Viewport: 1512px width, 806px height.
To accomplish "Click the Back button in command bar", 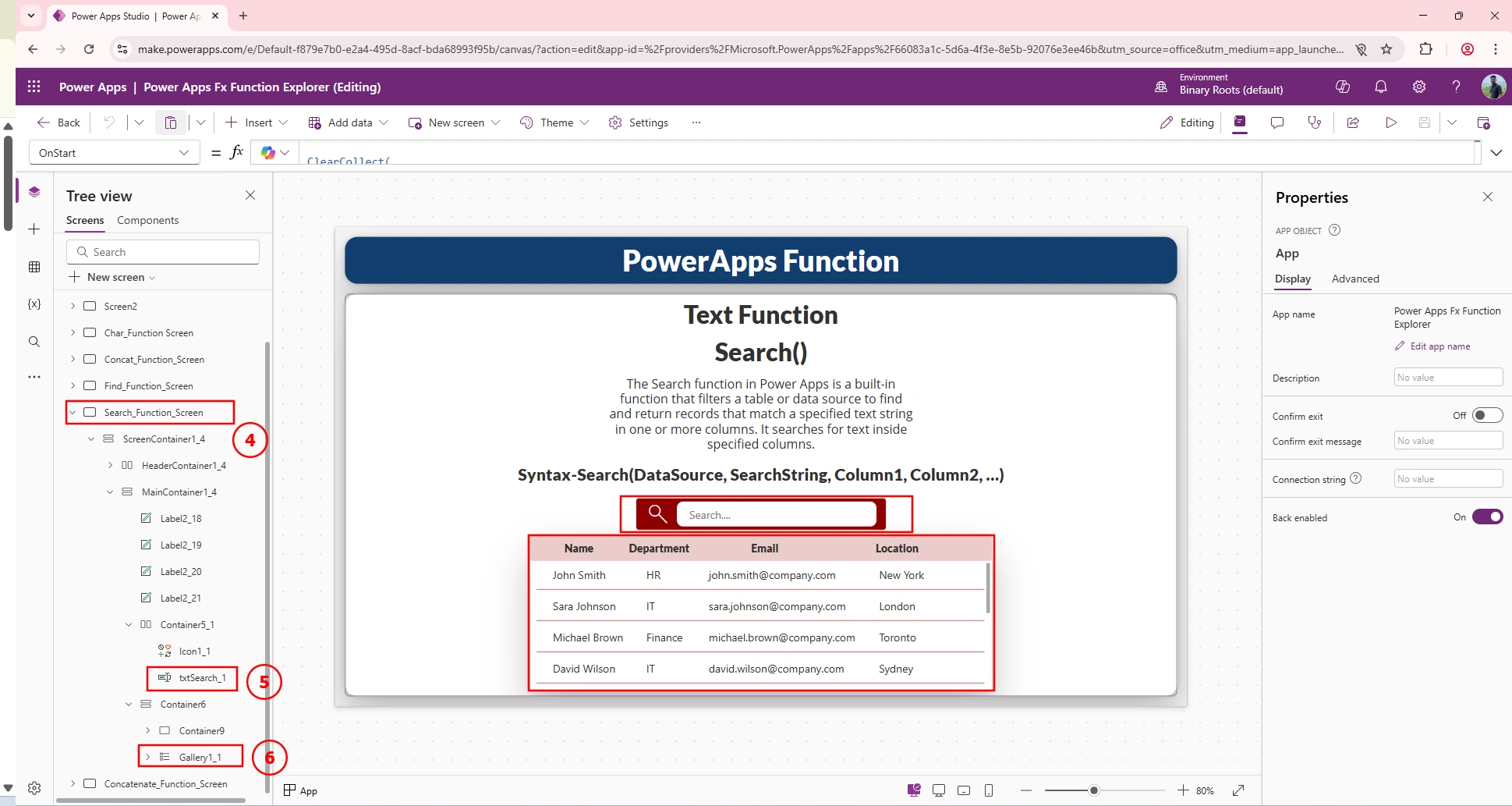I will (x=58, y=122).
